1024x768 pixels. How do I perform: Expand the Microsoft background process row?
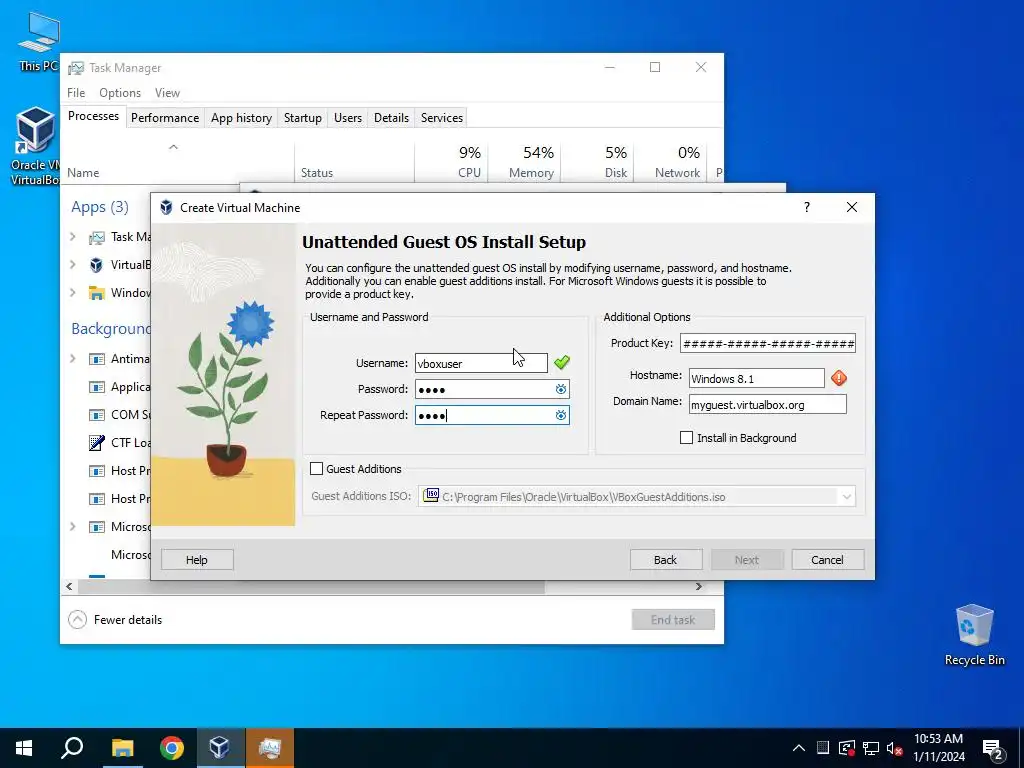point(72,526)
